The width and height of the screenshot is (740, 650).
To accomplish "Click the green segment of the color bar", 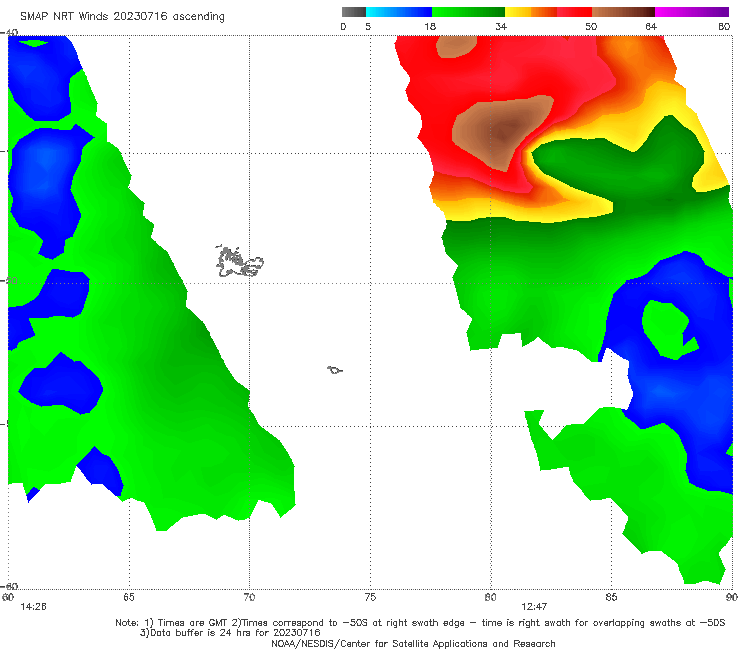I will pyautogui.click(x=468, y=12).
